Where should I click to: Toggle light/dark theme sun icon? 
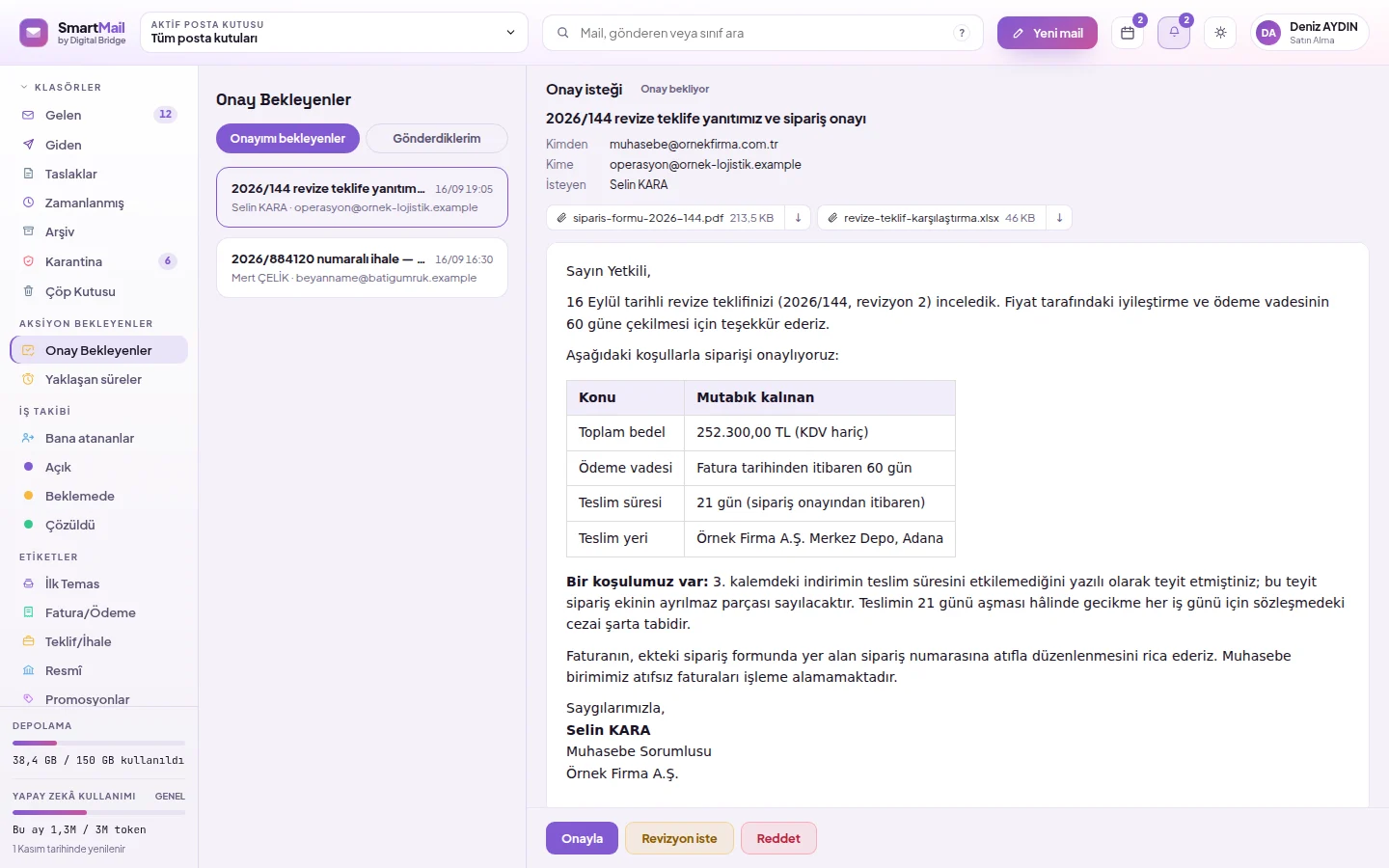point(1220,33)
